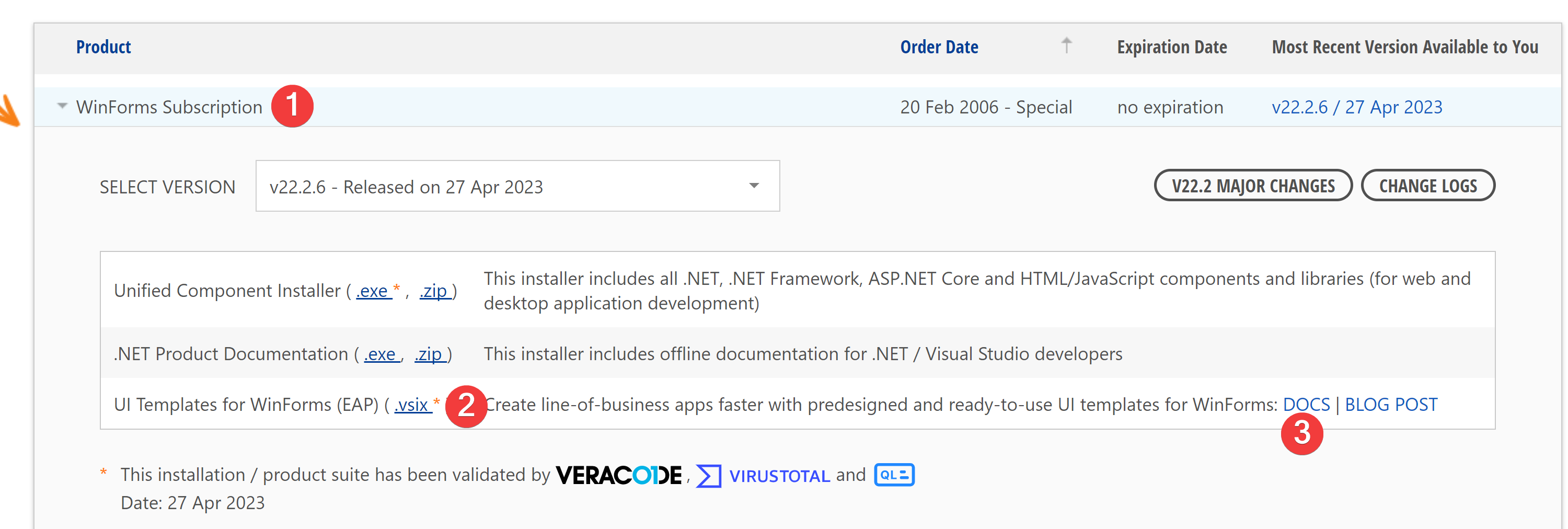
Task: Open the WinForms UI Templates BLOG POST
Action: click(x=1391, y=404)
